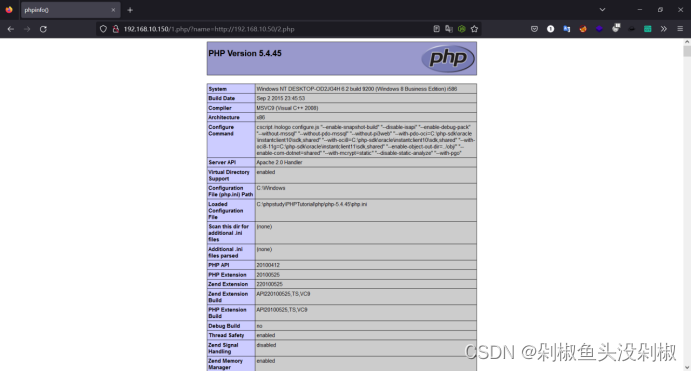The image size is (692, 371).
Task: Click the PHP logo image
Action: [448, 58]
